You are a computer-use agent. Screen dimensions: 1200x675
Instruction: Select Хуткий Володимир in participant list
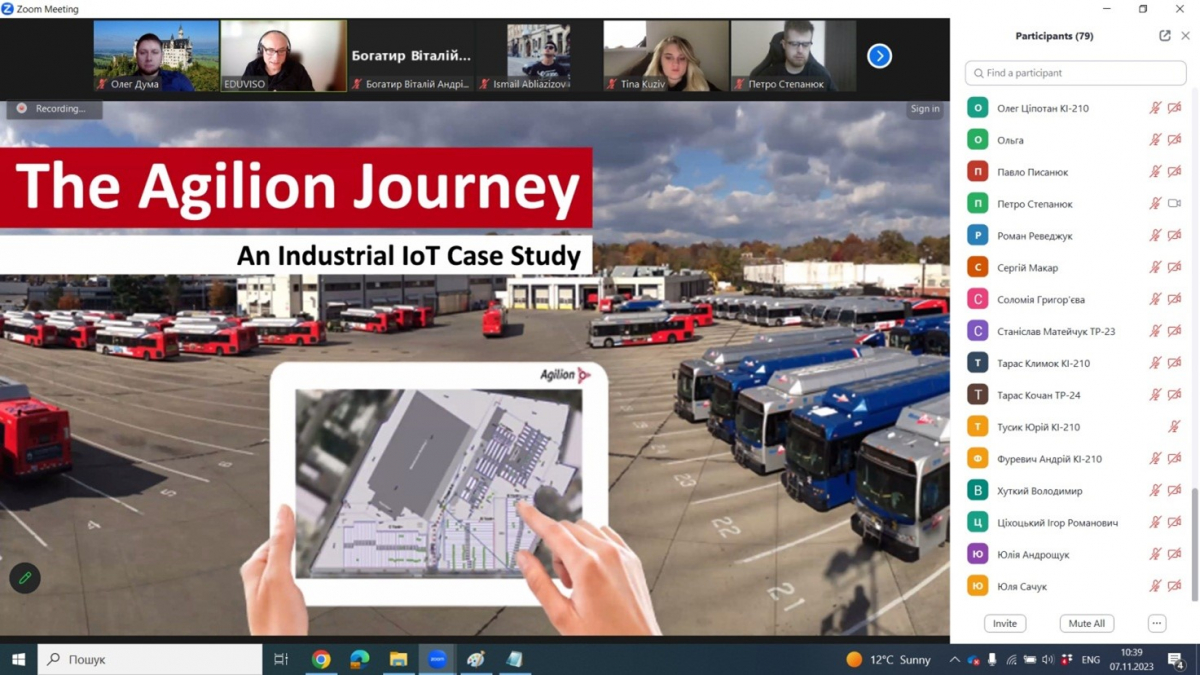1039,491
